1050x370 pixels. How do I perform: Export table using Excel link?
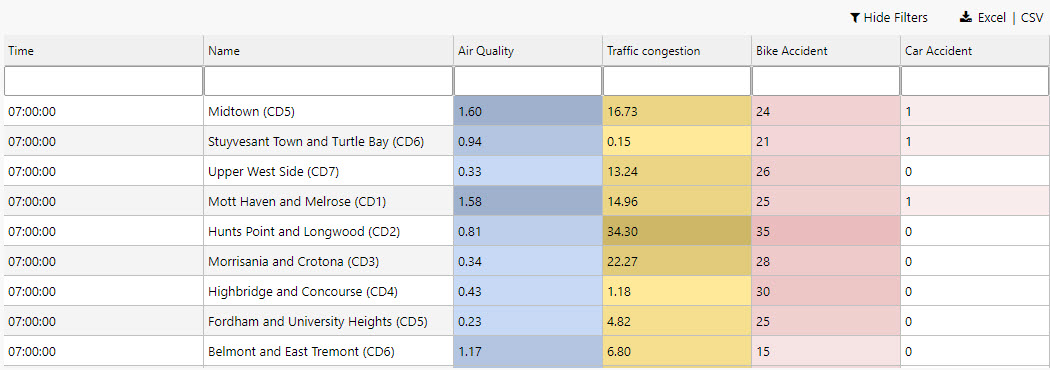point(992,18)
